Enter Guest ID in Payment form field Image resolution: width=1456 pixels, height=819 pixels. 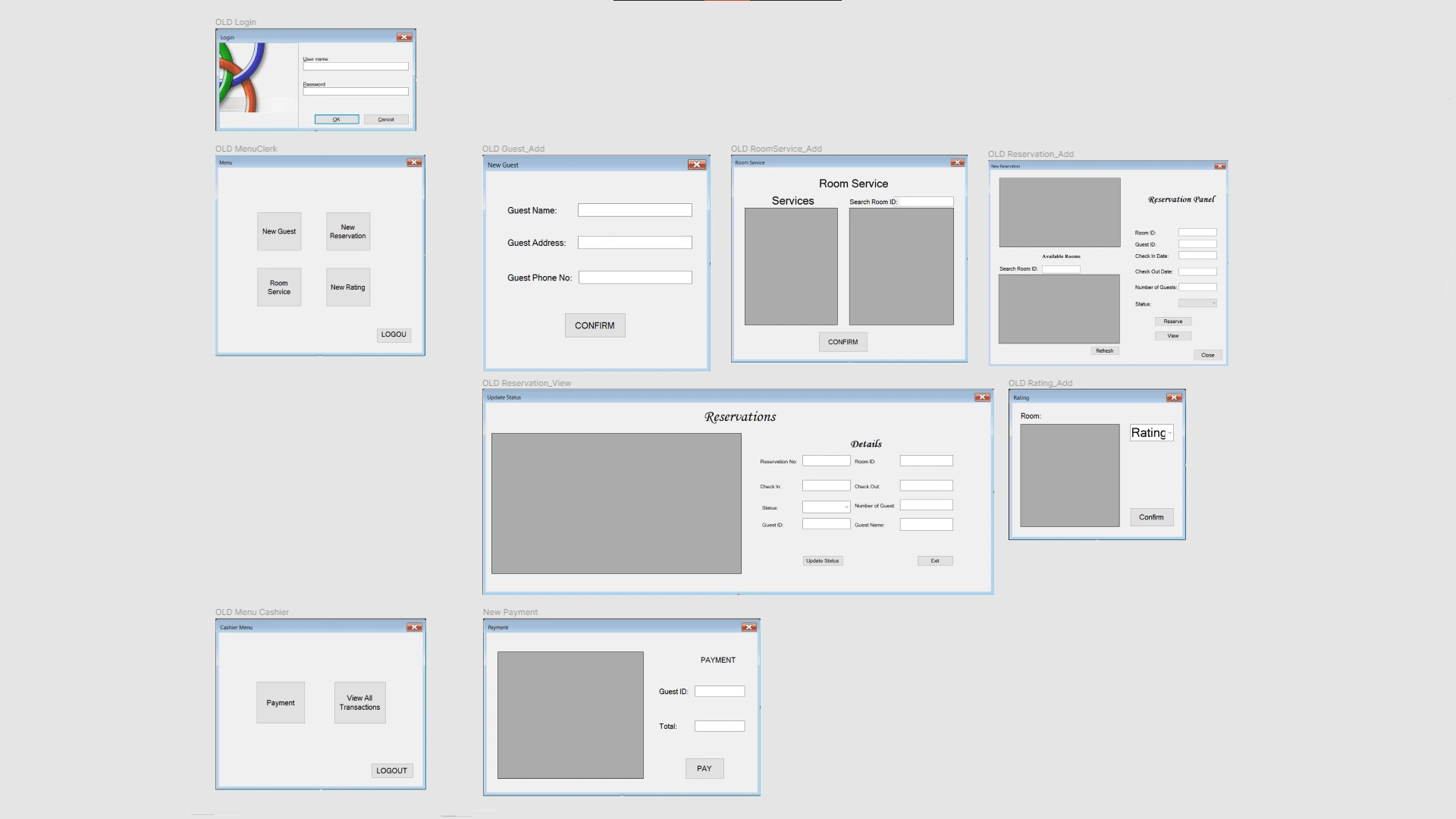coord(720,691)
